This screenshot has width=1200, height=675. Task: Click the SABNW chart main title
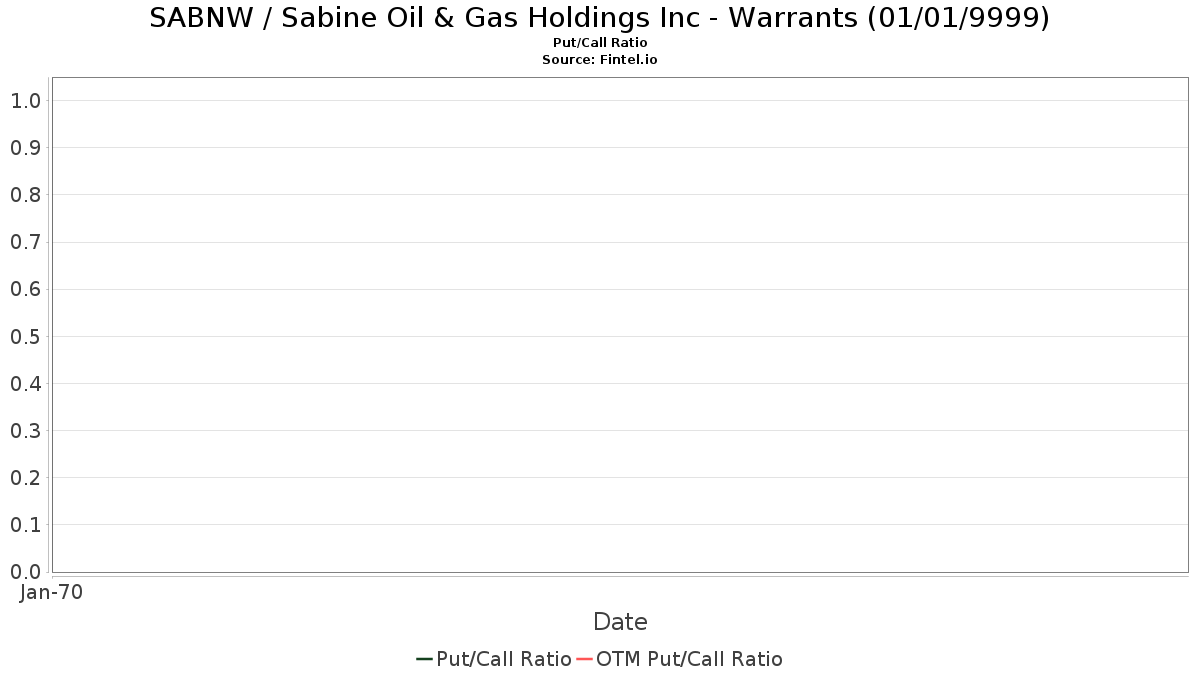pos(599,18)
